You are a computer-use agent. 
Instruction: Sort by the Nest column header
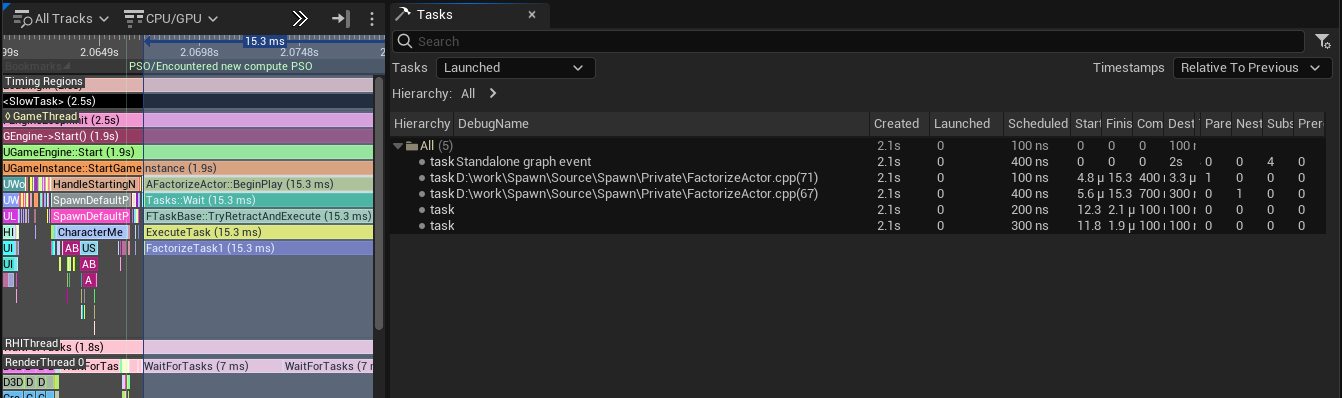tap(1248, 124)
